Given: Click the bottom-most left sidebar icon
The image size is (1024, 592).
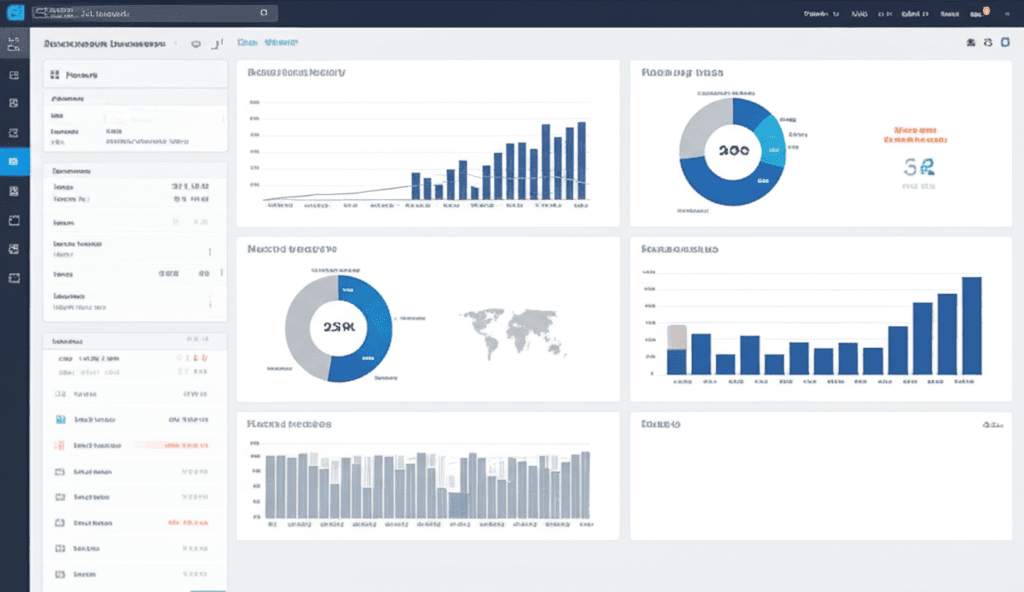Looking at the screenshot, I should pos(13,278).
